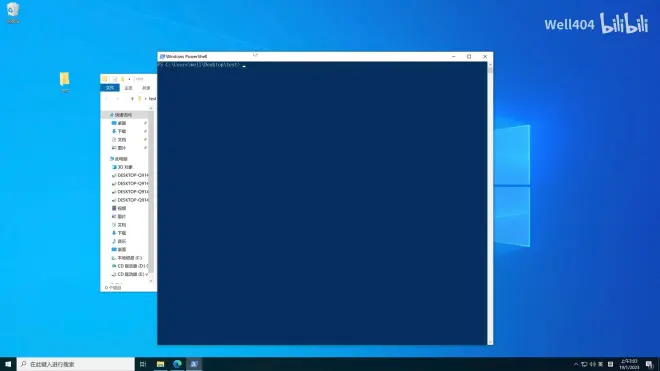Image resolution: width=660 pixels, height=371 pixels.
Task: Click the folder icon in Explorer's title bar
Action: tap(105, 79)
